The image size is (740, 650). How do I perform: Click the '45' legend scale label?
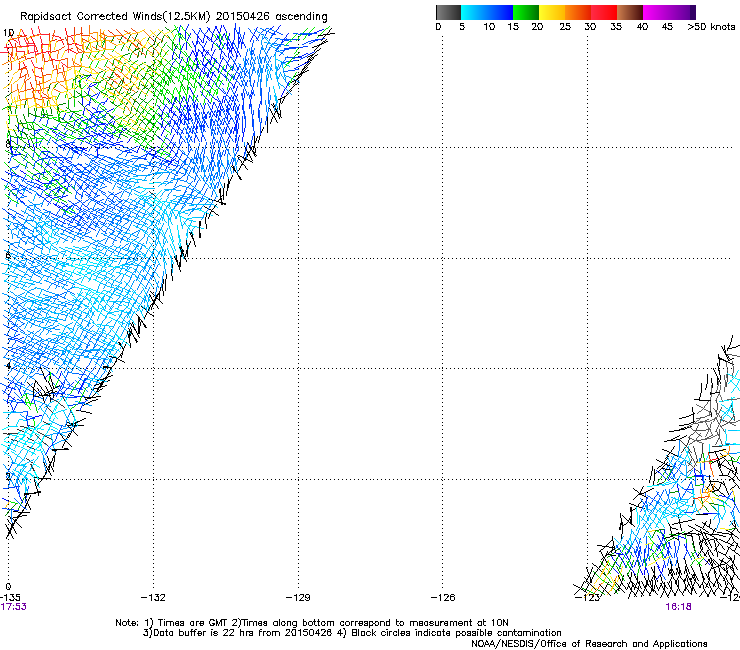coord(667,27)
